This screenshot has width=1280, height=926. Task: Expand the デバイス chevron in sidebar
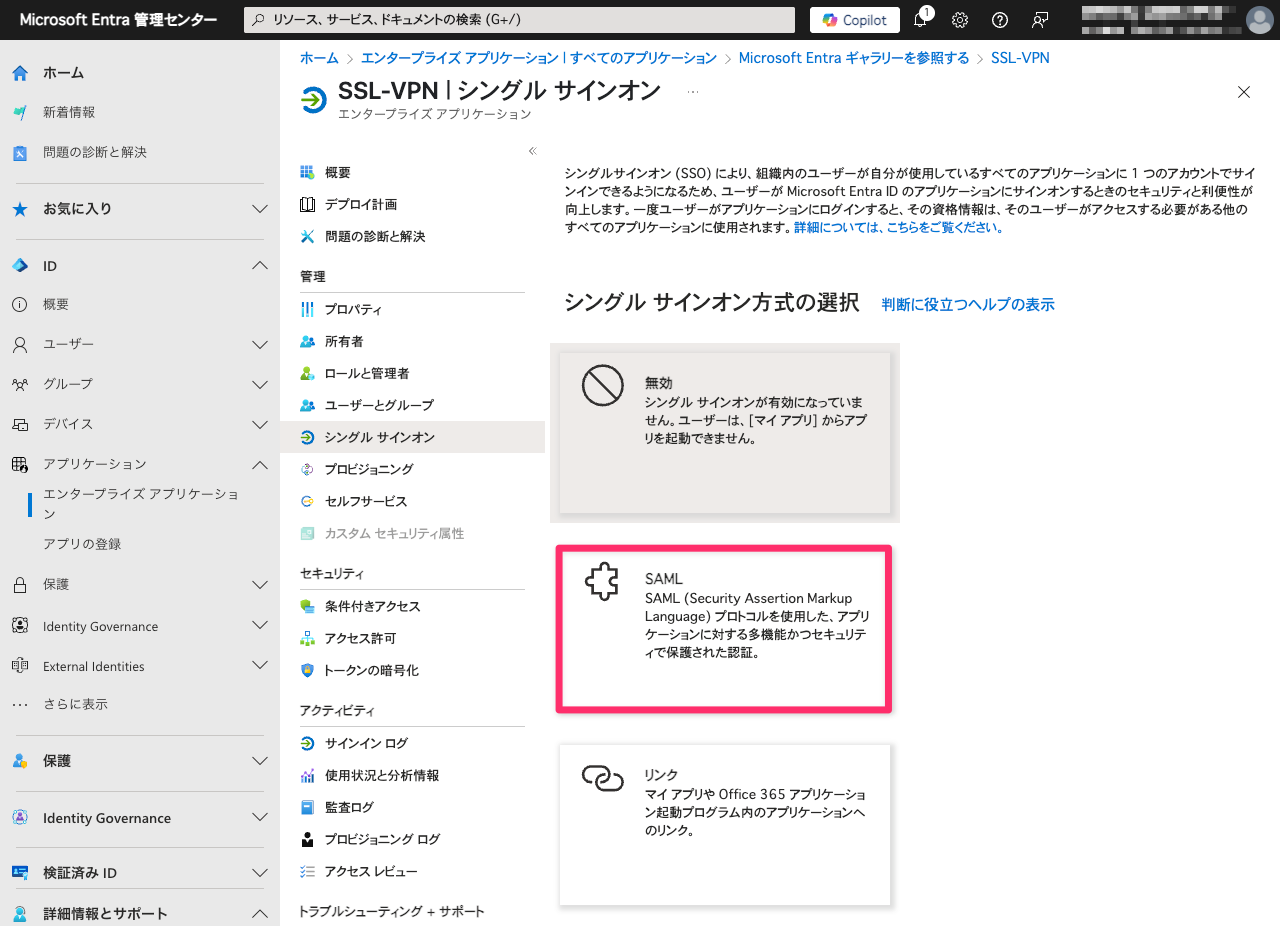tap(260, 424)
